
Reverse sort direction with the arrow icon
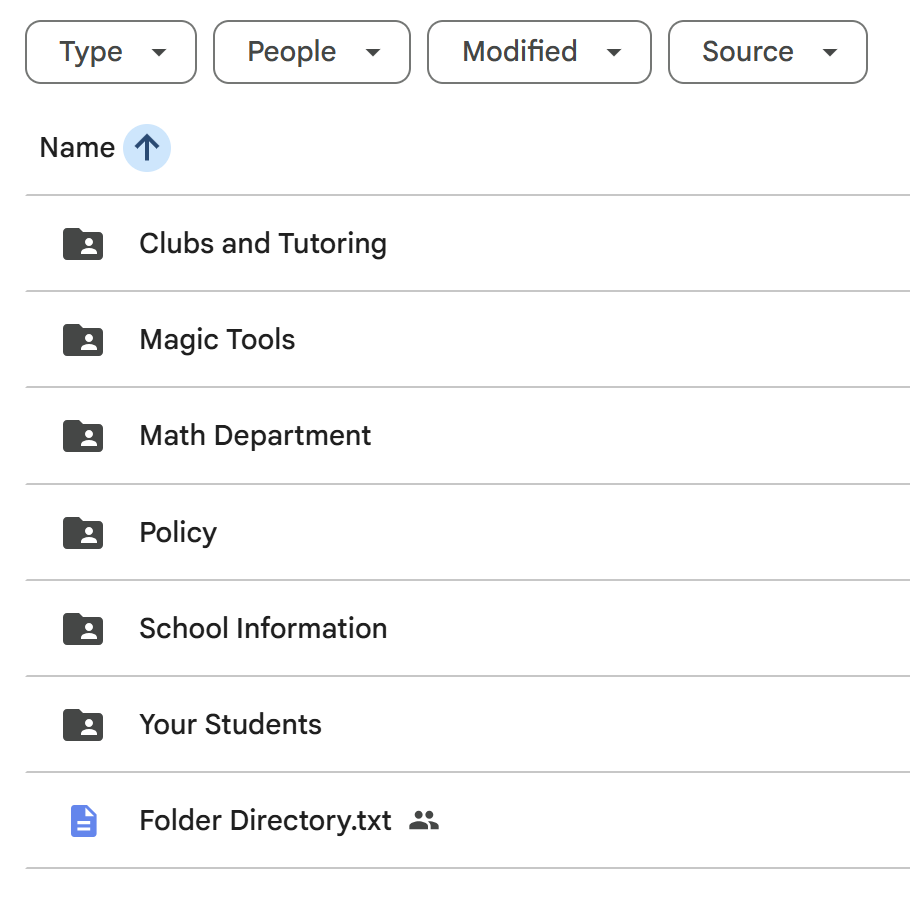click(147, 148)
